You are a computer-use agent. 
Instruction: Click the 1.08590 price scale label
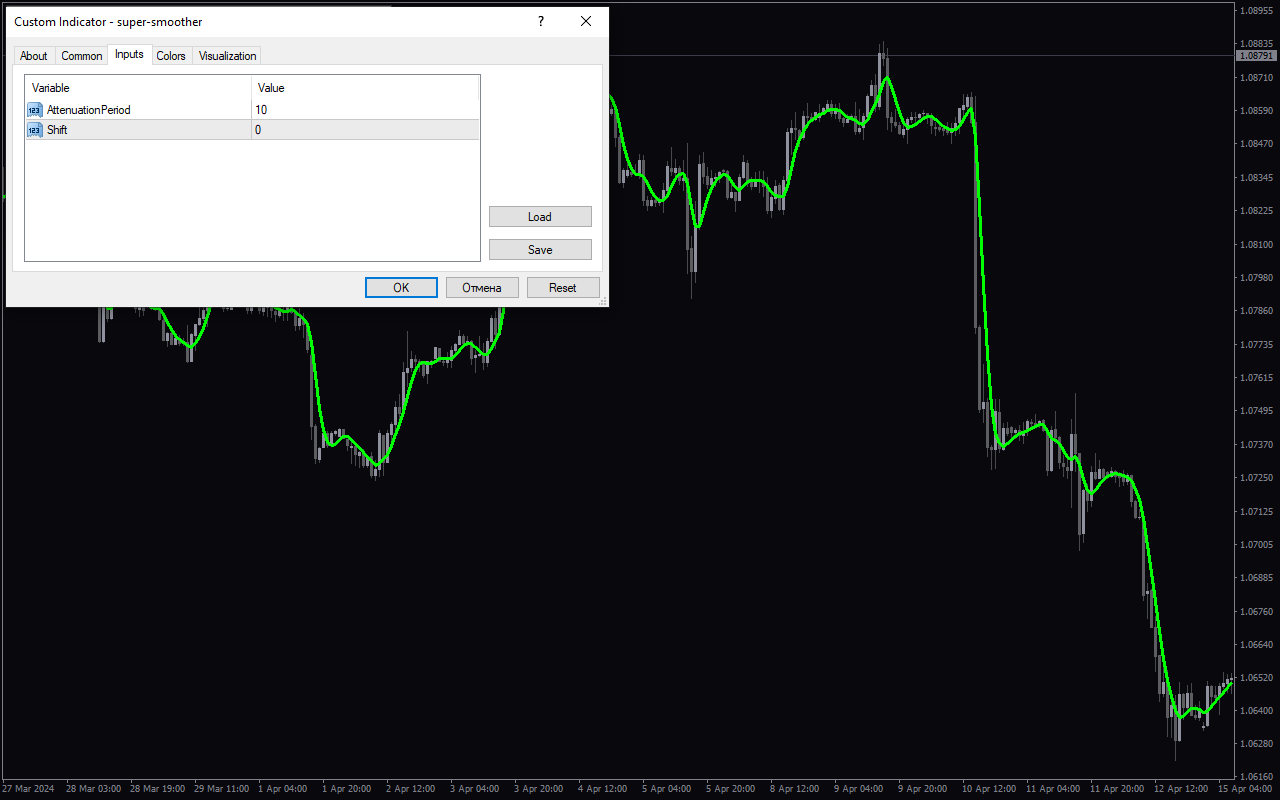pos(1255,110)
